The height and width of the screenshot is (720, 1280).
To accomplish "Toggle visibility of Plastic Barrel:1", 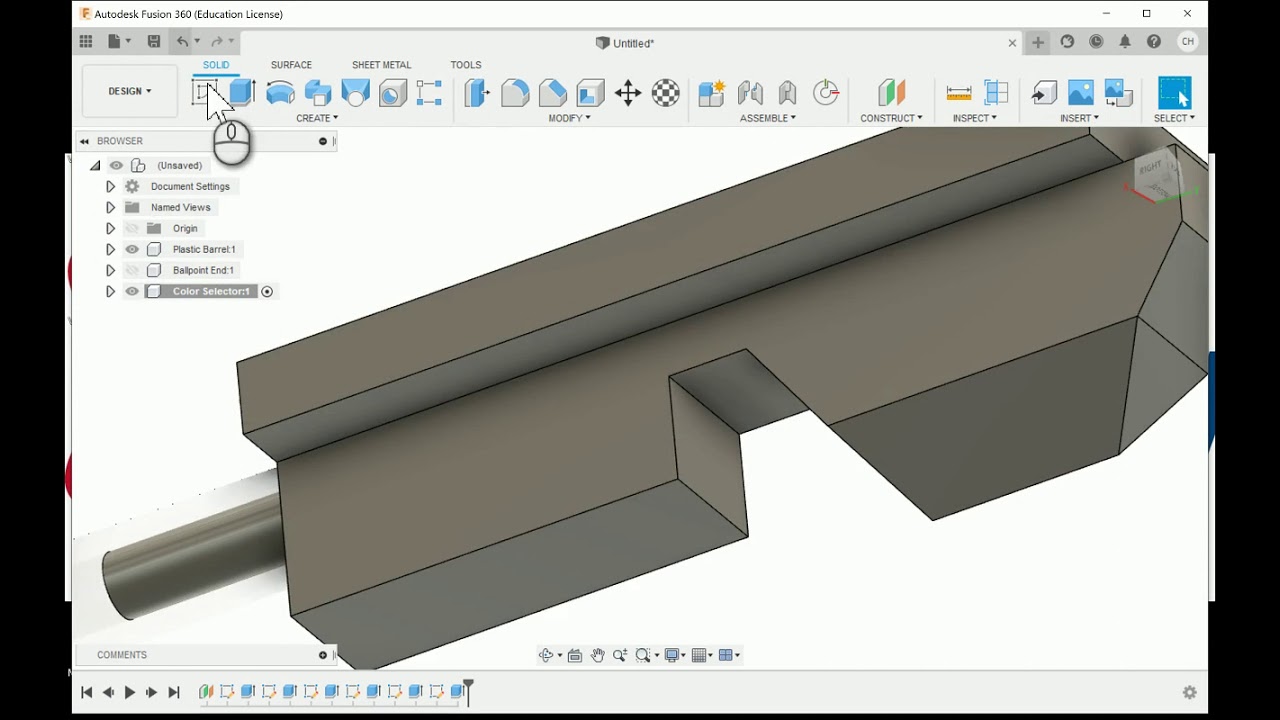I will pos(132,249).
